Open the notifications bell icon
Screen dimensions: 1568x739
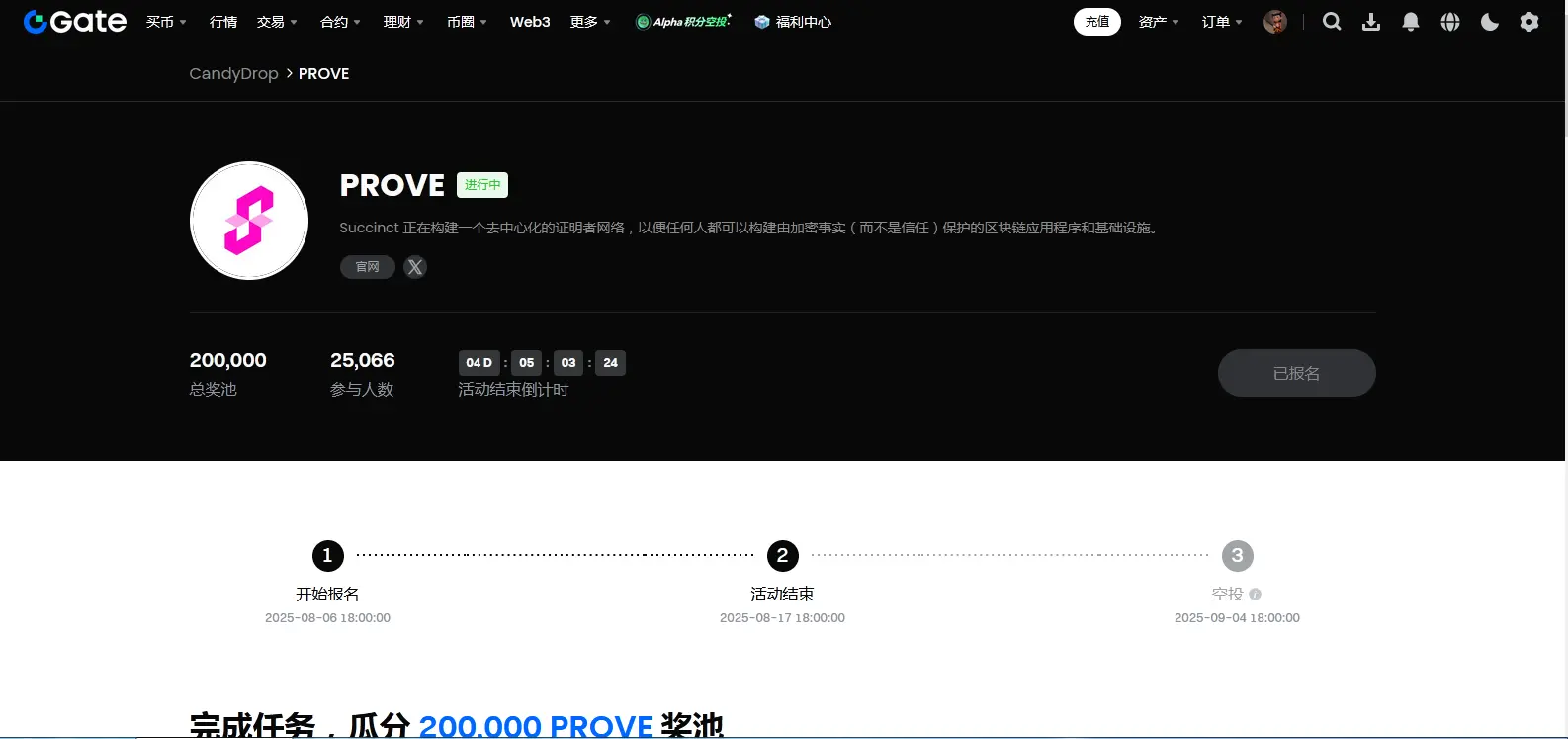pos(1411,22)
